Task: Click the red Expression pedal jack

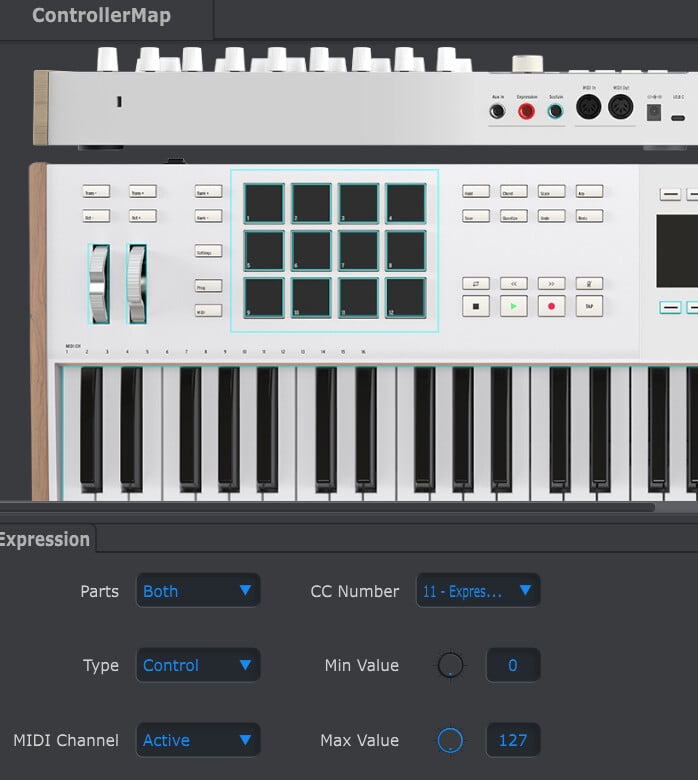Action: 526,112
